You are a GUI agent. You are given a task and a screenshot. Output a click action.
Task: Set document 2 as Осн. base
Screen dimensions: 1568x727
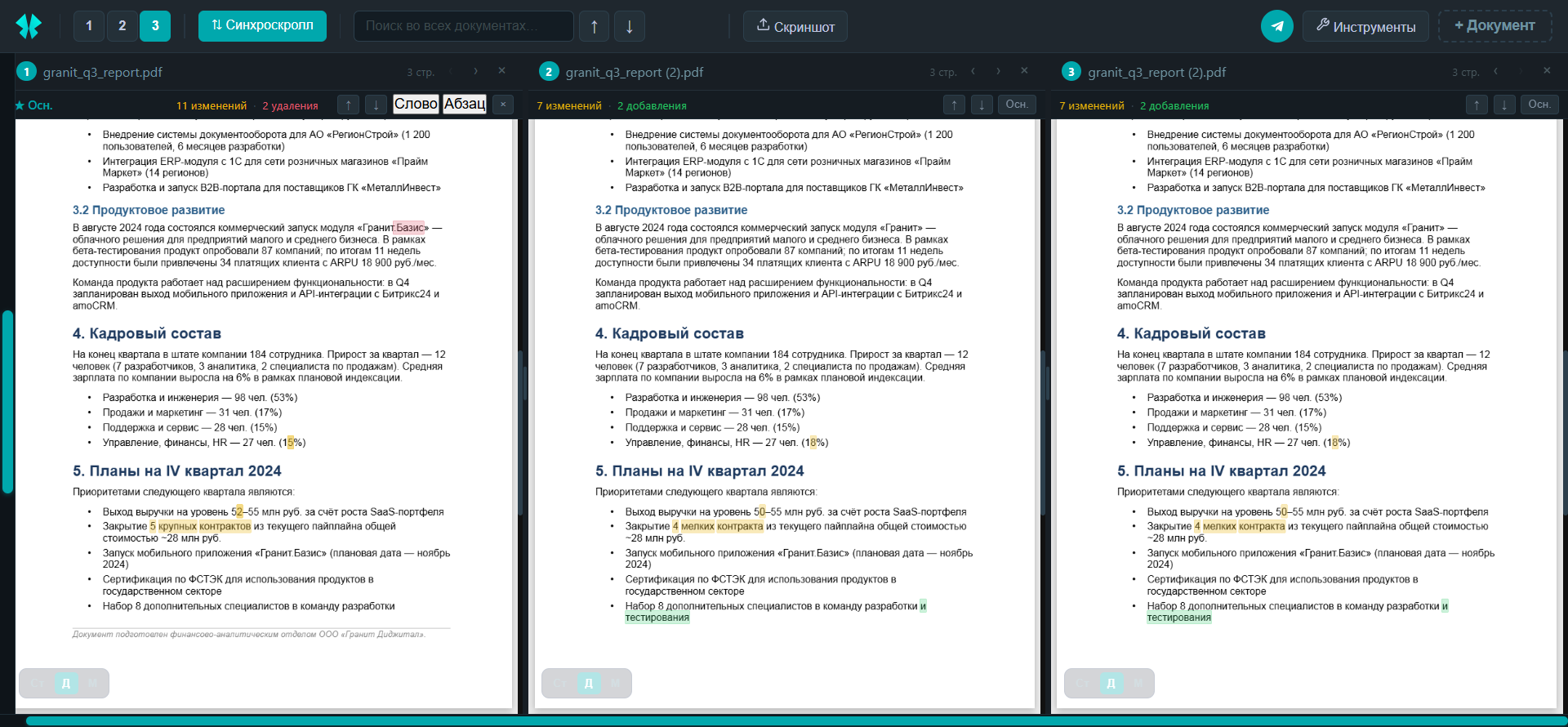[1017, 105]
